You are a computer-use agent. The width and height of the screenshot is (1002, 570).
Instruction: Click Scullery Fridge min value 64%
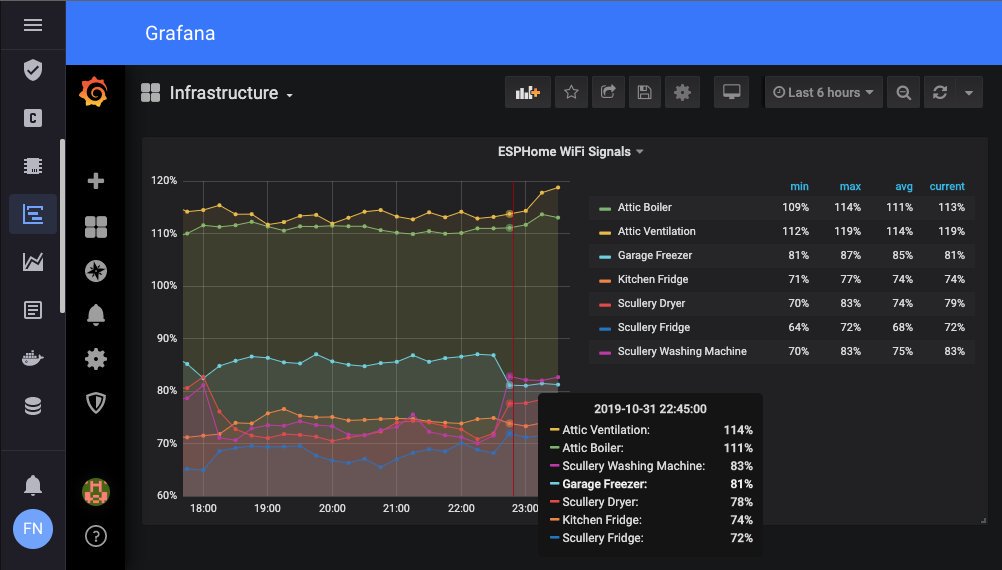(799, 327)
